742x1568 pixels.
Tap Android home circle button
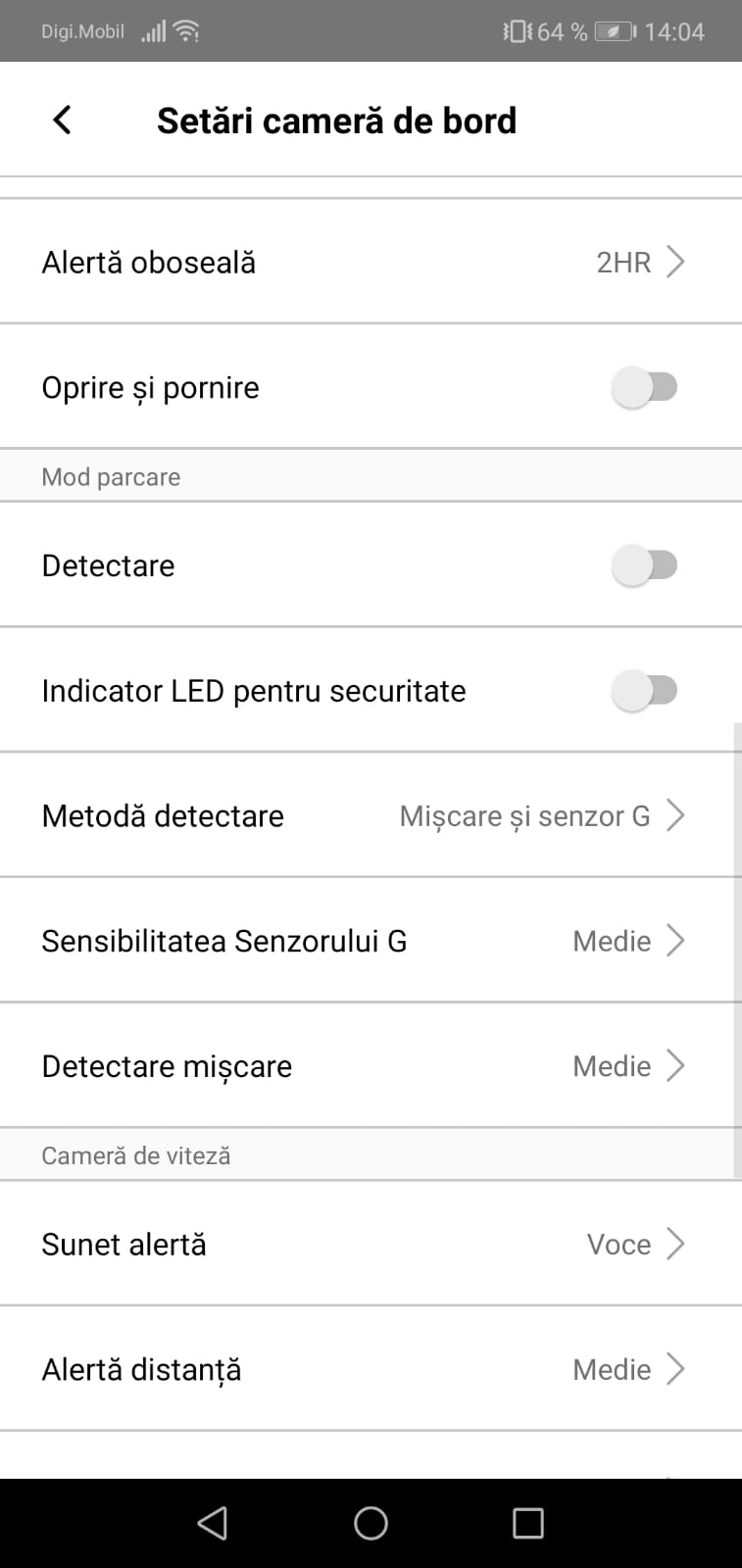pyautogui.click(x=371, y=1523)
